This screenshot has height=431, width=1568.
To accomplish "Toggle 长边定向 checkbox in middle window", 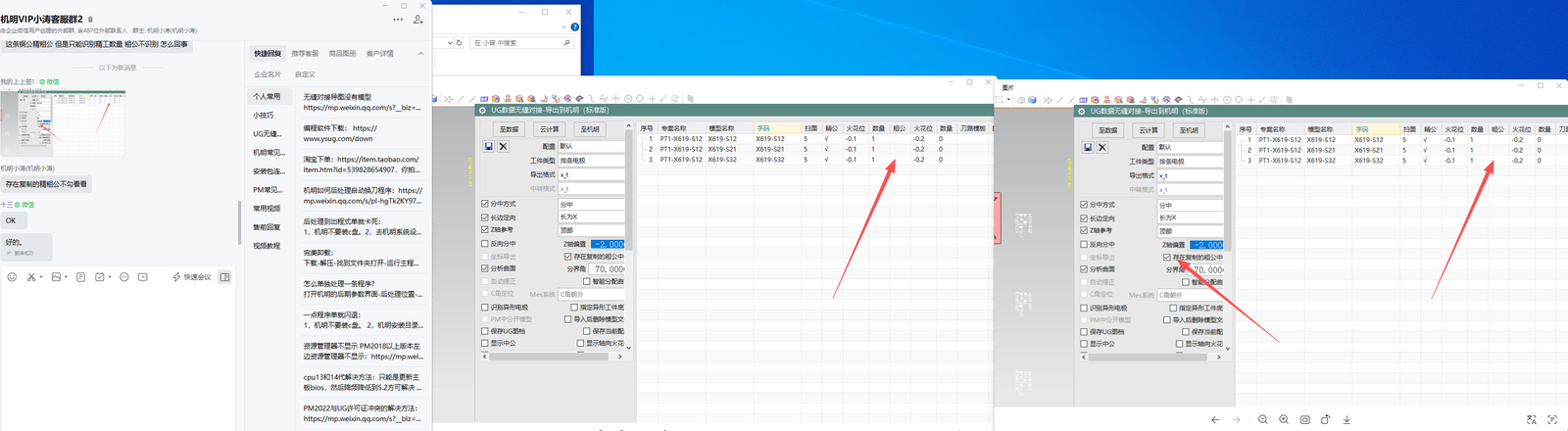I will [484, 217].
